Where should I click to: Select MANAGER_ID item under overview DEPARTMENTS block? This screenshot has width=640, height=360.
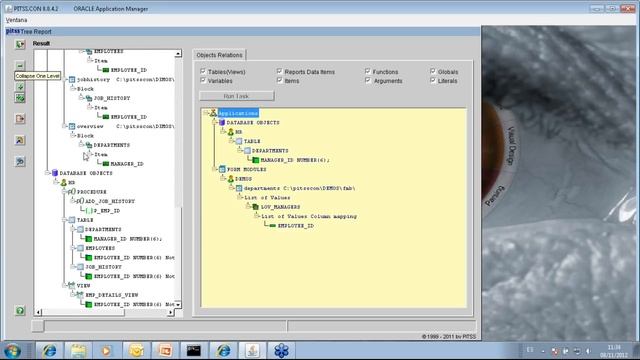pyautogui.click(x=127, y=164)
